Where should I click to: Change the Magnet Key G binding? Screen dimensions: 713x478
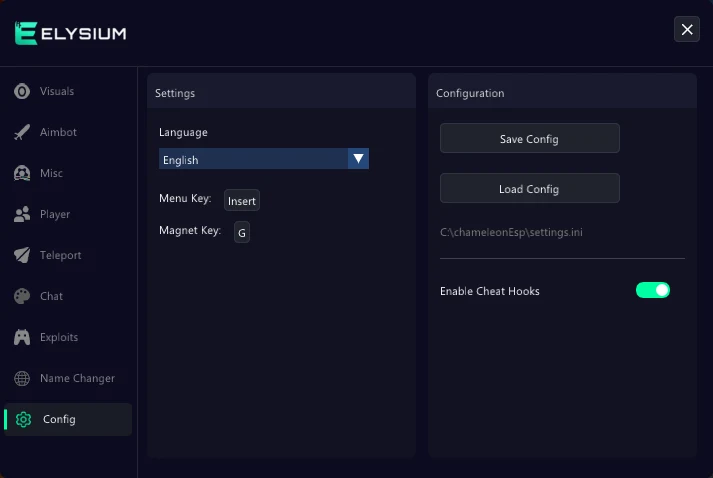pos(242,232)
